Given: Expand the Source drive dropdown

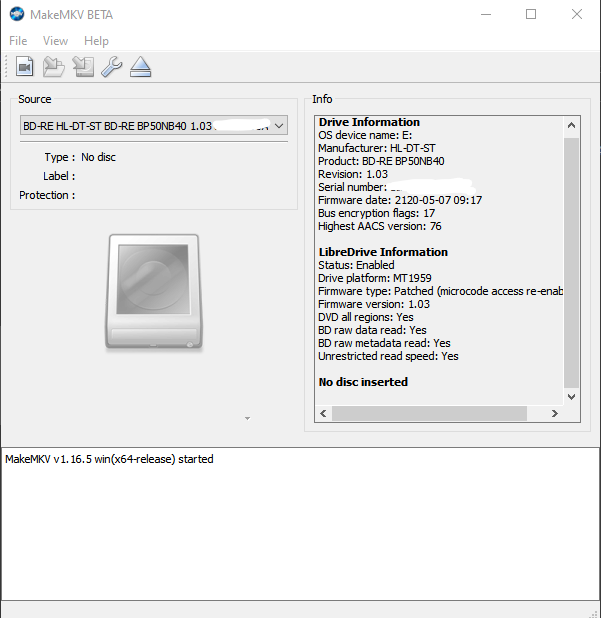Looking at the screenshot, I should 279,126.
